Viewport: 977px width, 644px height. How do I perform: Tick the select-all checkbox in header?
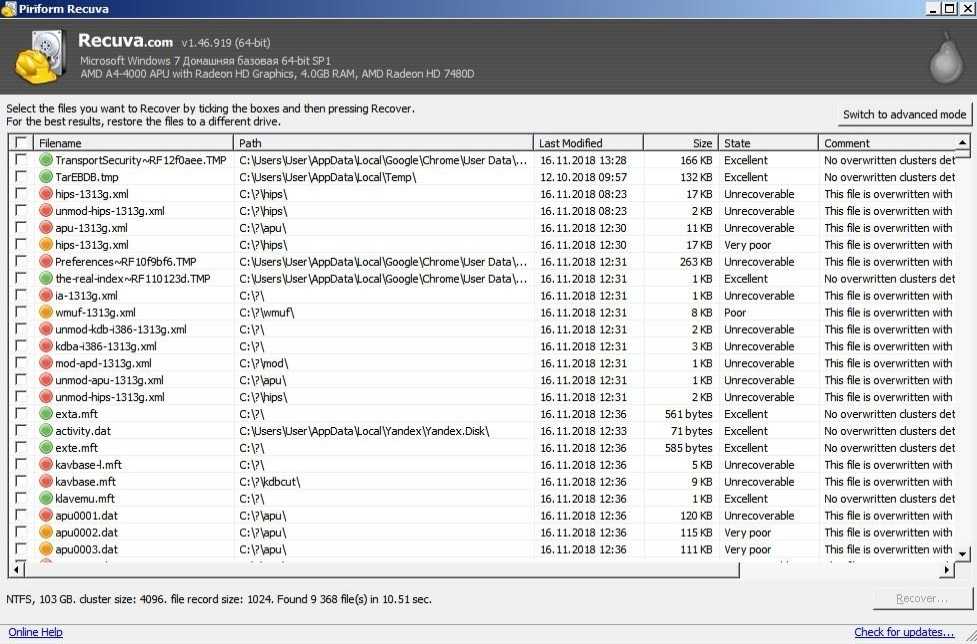point(21,143)
